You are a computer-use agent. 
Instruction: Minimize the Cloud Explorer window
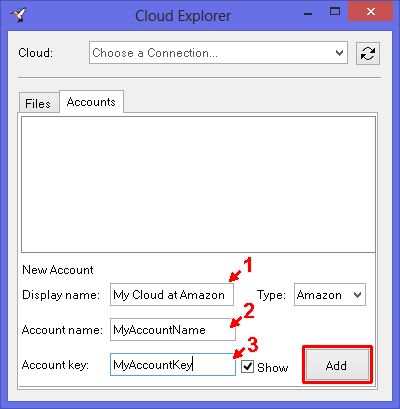[308, 14]
